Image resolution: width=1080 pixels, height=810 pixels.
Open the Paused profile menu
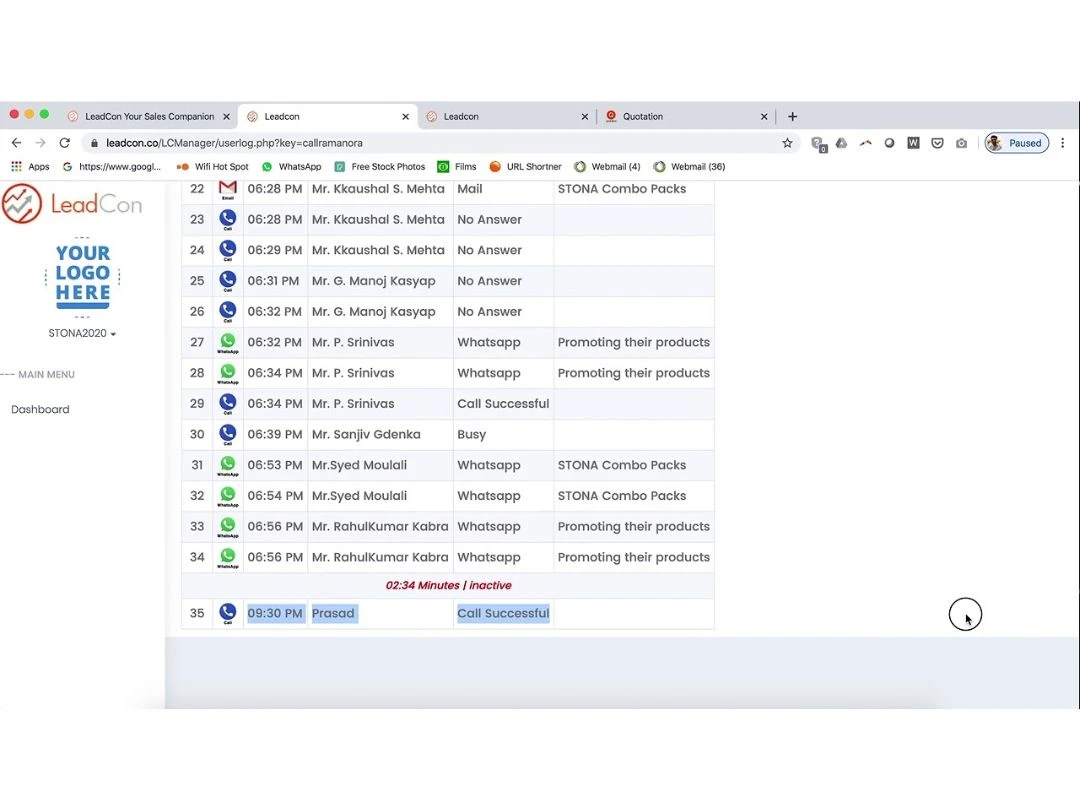pyautogui.click(x=1016, y=143)
